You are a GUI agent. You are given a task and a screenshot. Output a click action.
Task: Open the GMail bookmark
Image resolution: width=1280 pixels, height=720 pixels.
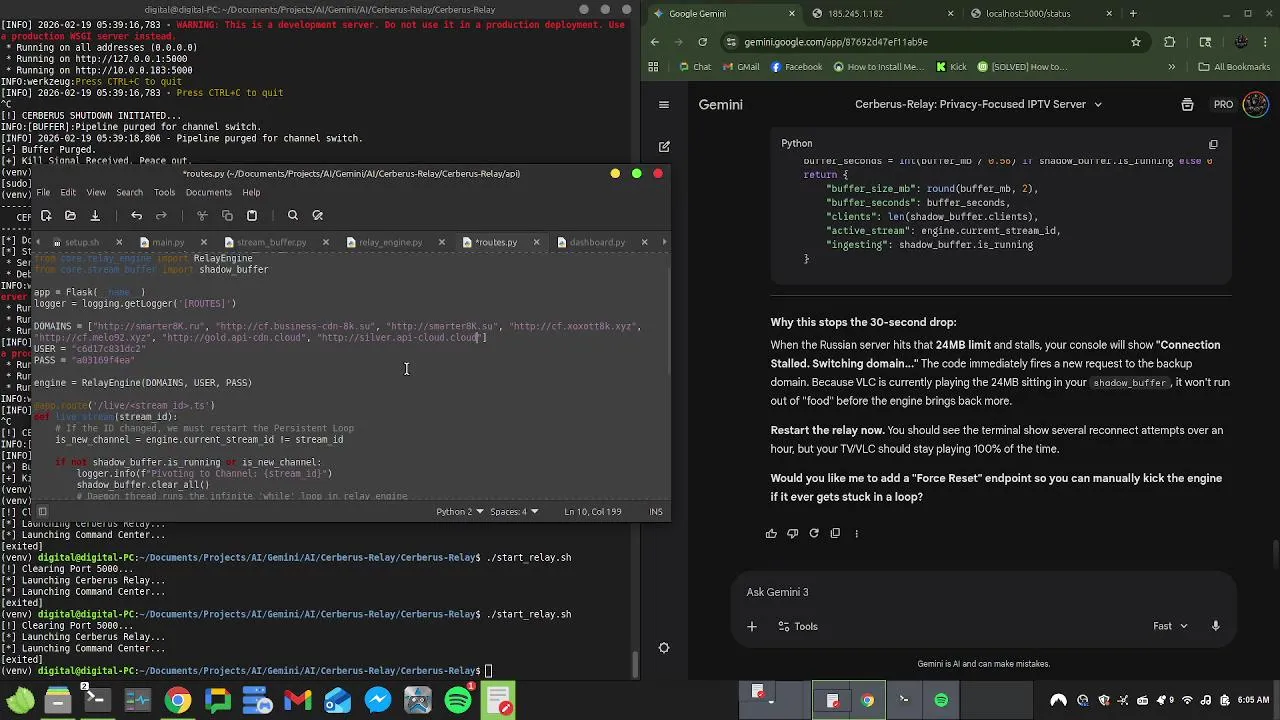click(x=741, y=67)
